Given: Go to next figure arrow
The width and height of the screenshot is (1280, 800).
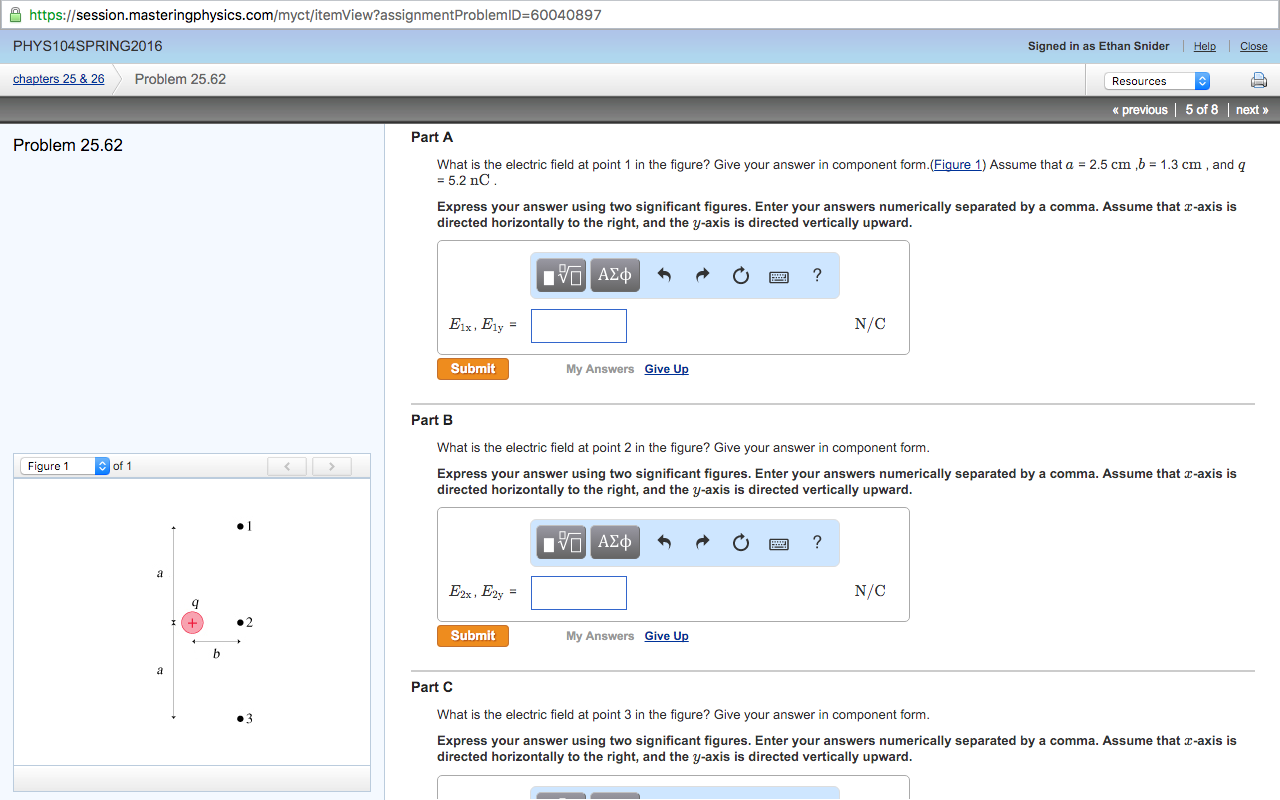Looking at the screenshot, I should coord(332,466).
